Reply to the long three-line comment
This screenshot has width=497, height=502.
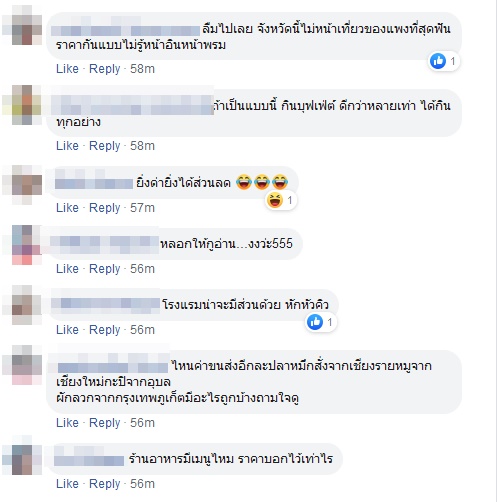(x=105, y=423)
